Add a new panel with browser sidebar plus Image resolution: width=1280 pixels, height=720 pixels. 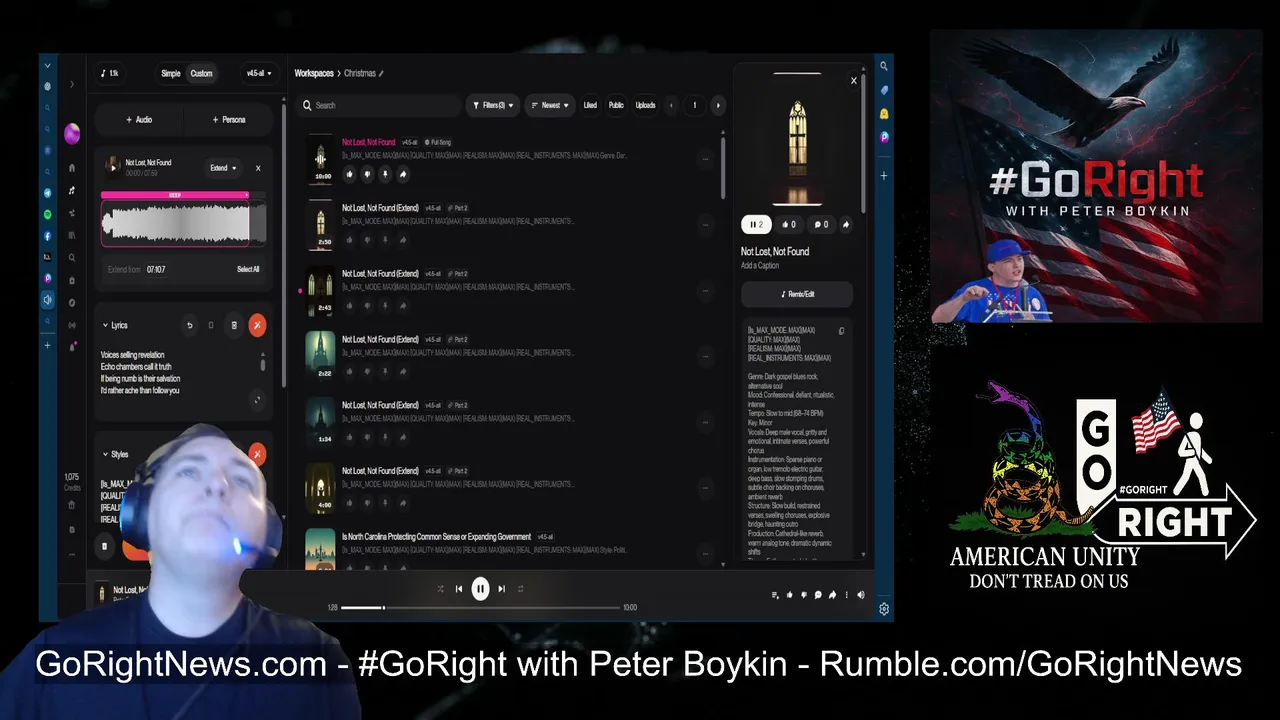[x=47, y=345]
